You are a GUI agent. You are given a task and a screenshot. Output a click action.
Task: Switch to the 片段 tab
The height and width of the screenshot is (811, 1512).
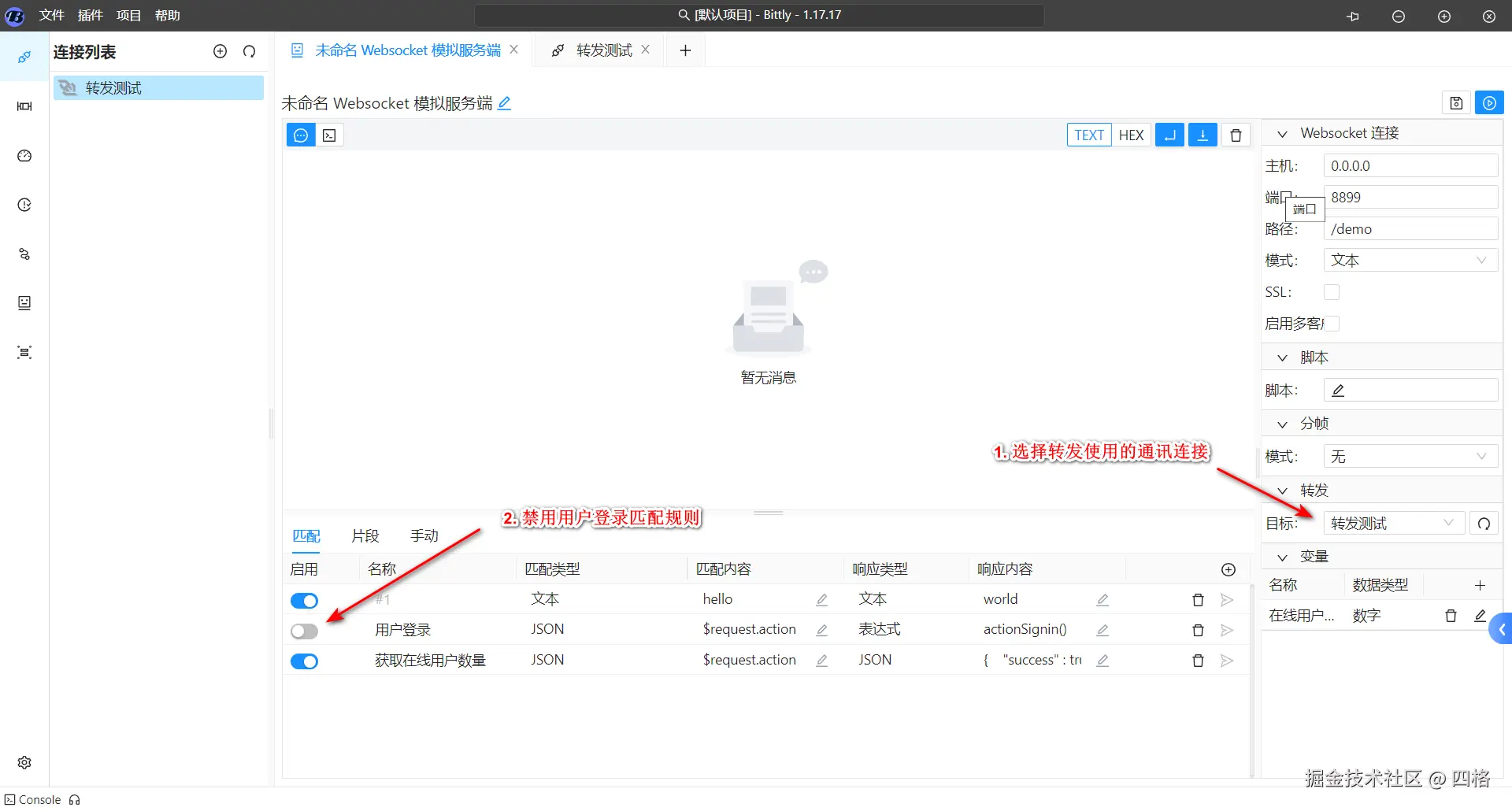pos(365,536)
